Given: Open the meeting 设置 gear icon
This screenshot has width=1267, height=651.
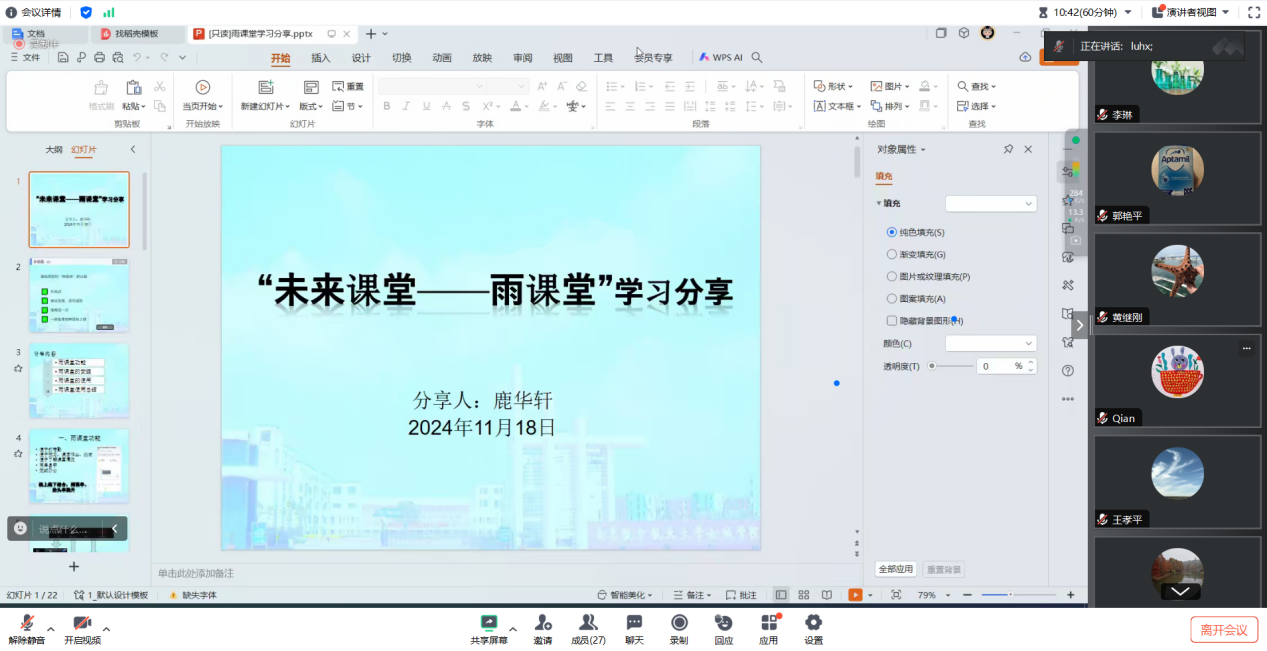Looking at the screenshot, I should click(813, 623).
